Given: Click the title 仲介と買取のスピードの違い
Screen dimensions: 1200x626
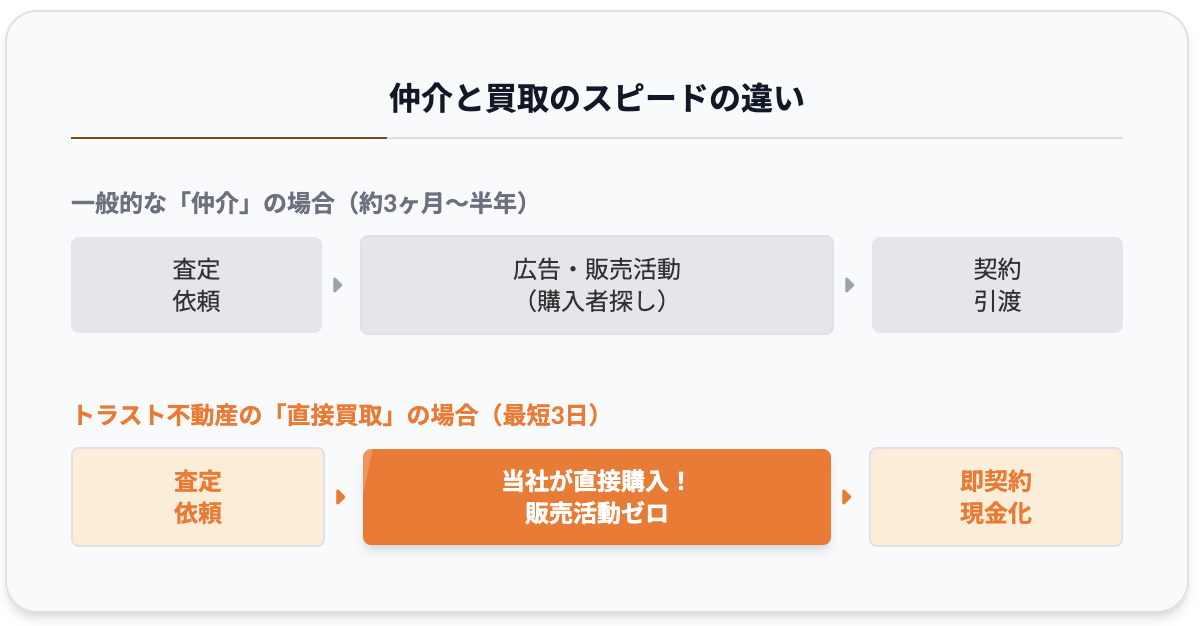Looking at the screenshot, I should (597, 100).
